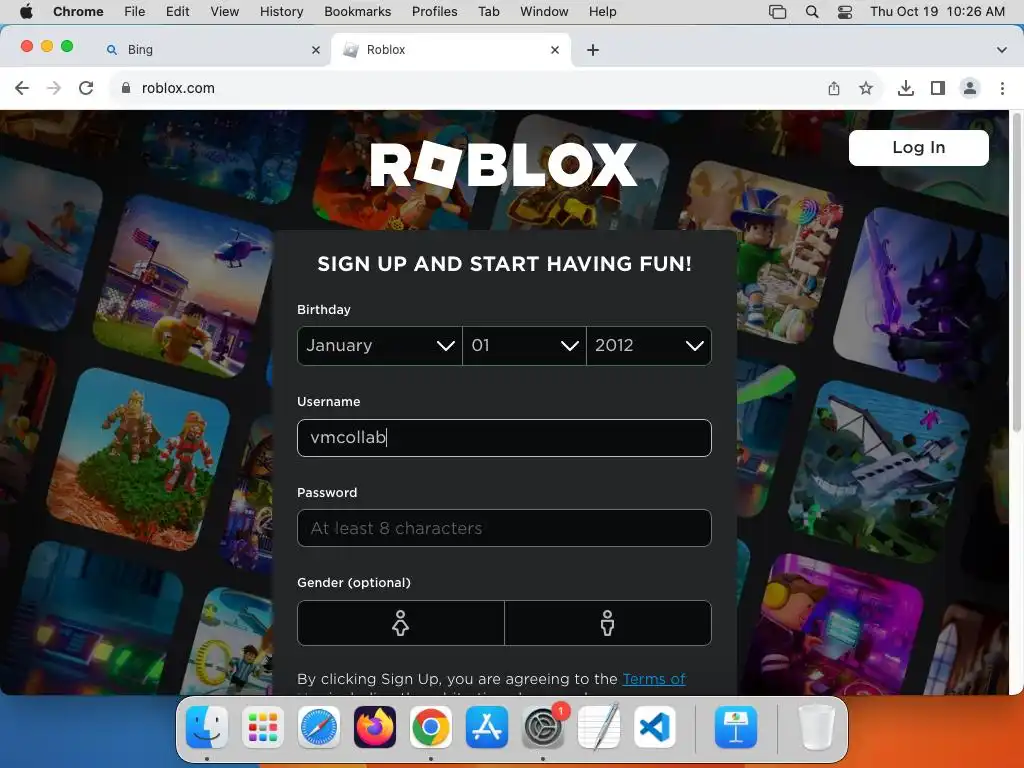Close the Roblox tab
Image resolution: width=1024 pixels, height=768 pixels.
coord(555,50)
